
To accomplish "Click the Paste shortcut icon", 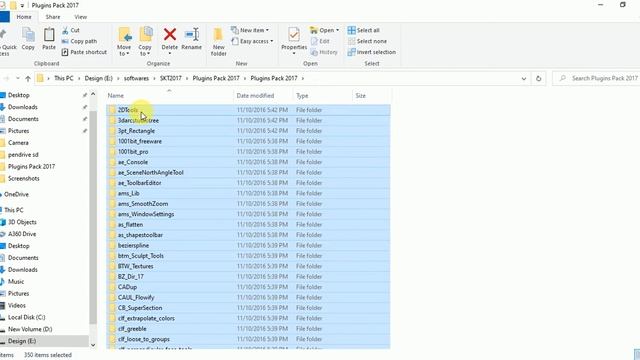I will point(65,52).
